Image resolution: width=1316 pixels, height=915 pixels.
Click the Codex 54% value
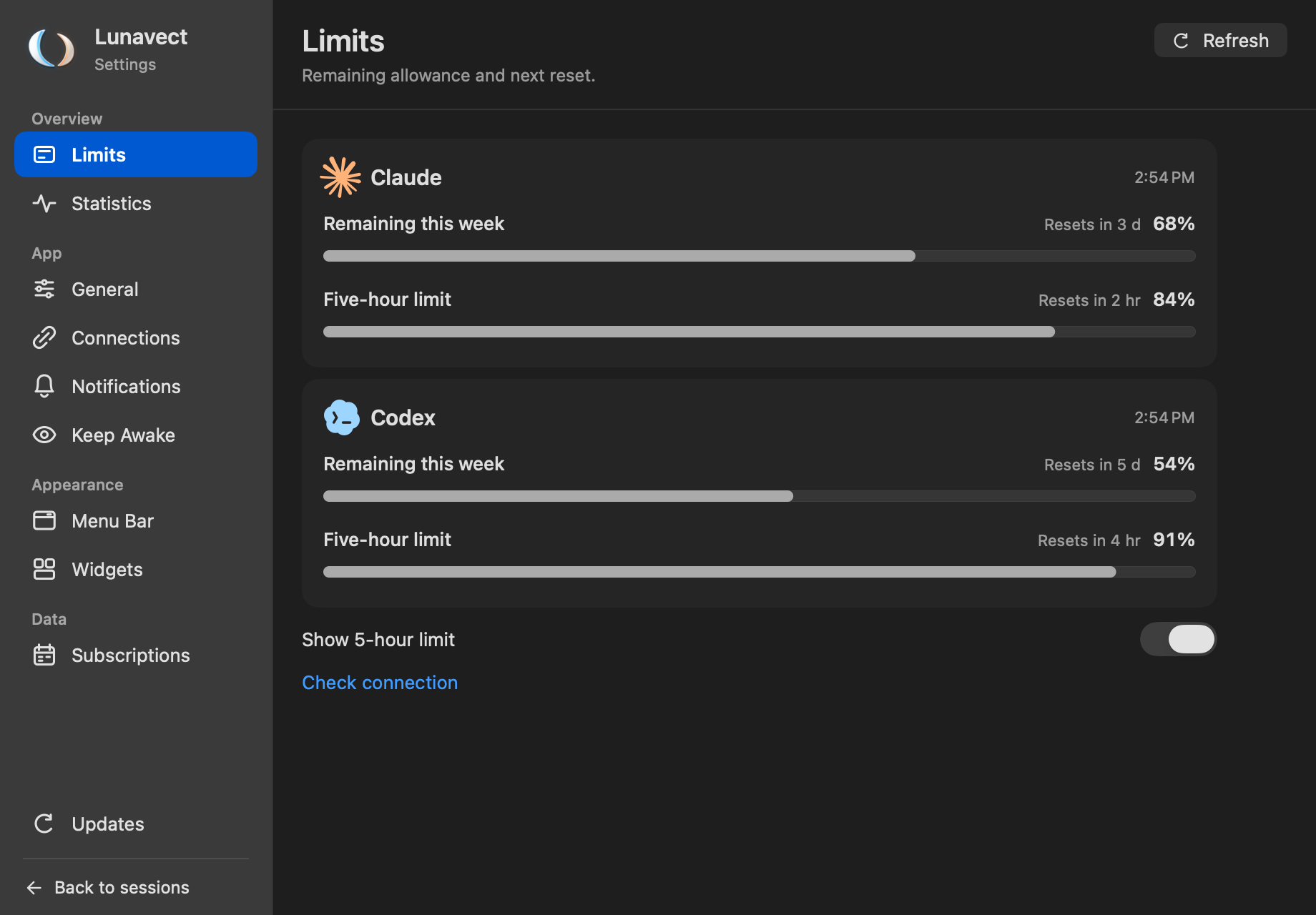coord(1174,464)
